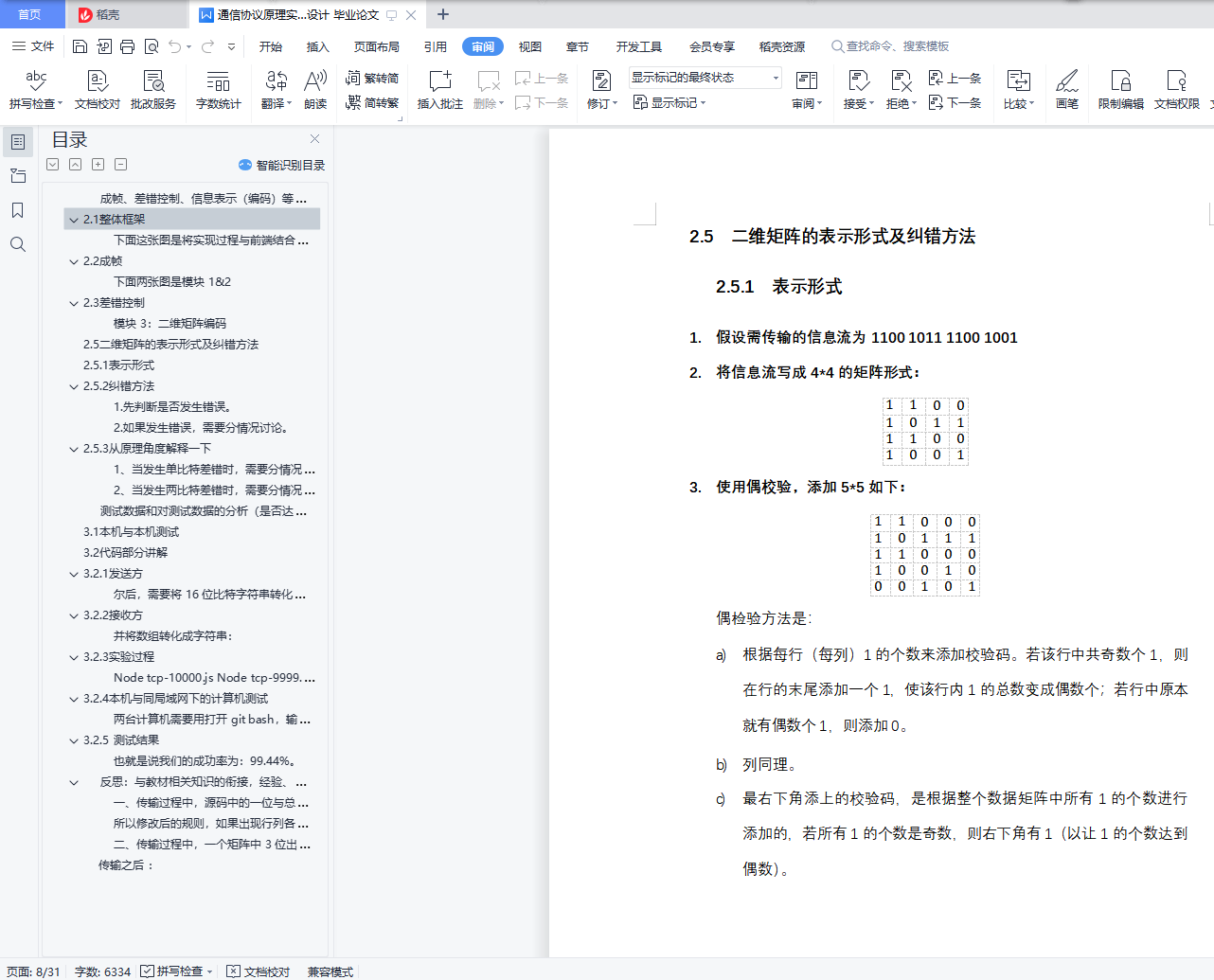Click the up-chevron box icon in 目录 pane
Image resolution: width=1214 pixels, height=980 pixels.
tap(75, 165)
